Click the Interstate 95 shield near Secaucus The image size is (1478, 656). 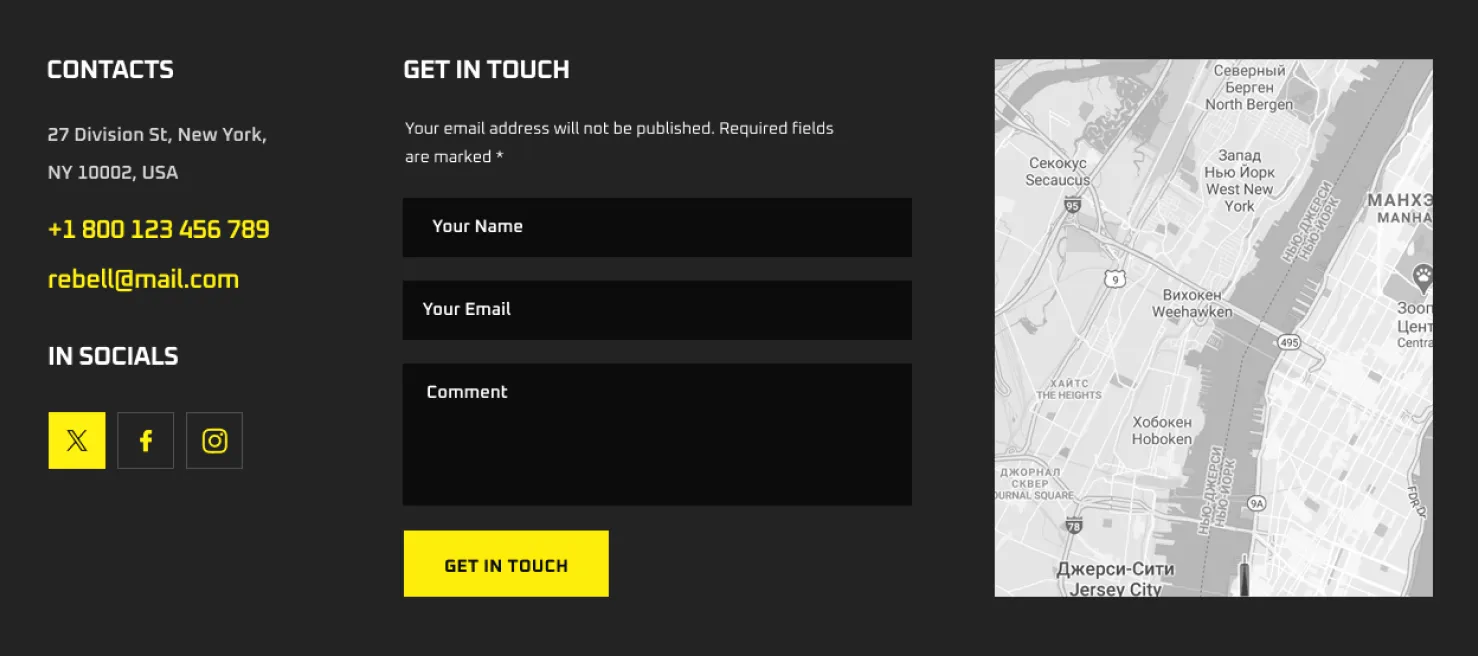[1072, 205]
